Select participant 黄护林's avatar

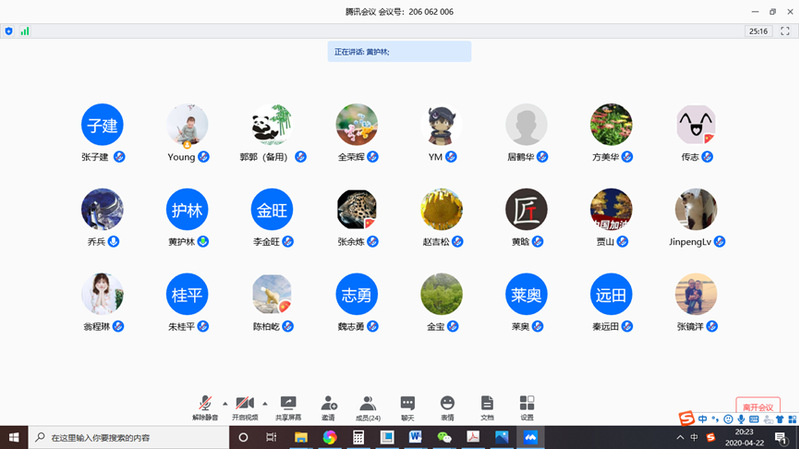(x=187, y=210)
